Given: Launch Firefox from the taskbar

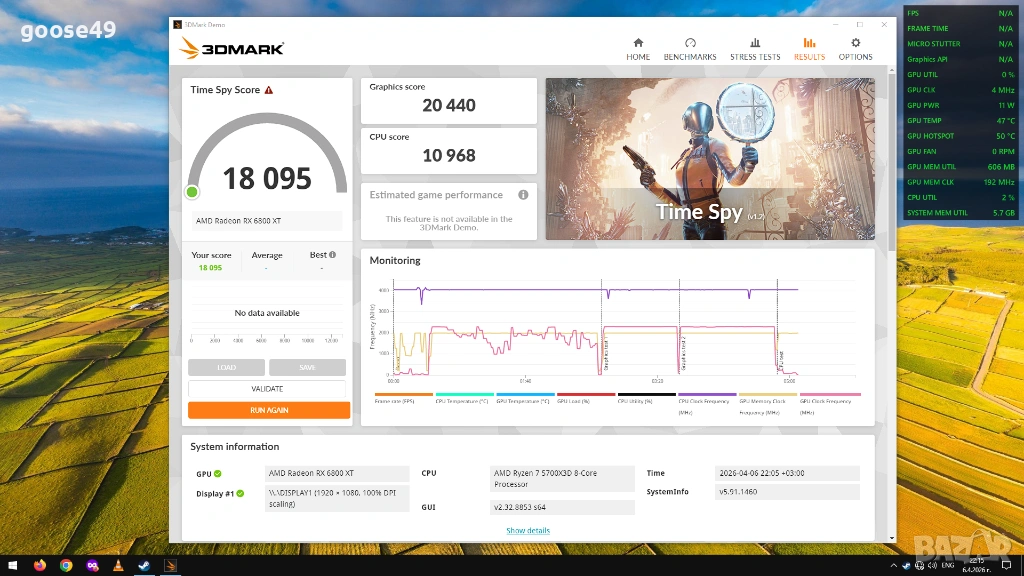Looking at the screenshot, I should pos(40,565).
